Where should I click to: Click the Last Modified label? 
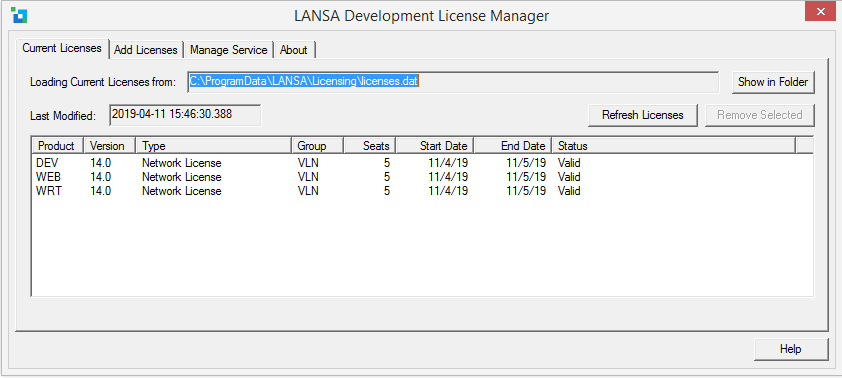click(x=63, y=115)
